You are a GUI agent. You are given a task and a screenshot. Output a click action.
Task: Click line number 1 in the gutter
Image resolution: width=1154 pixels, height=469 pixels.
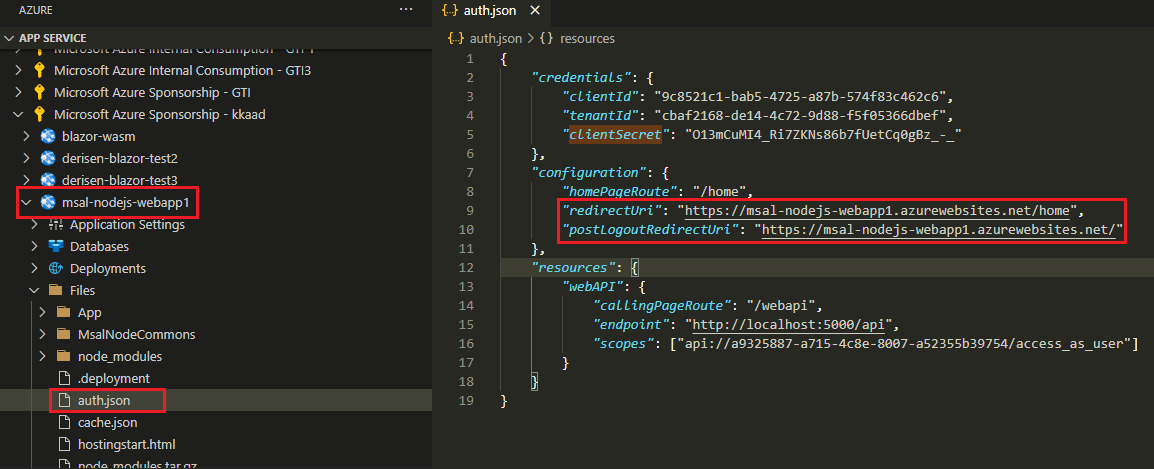[x=470, y=58]
